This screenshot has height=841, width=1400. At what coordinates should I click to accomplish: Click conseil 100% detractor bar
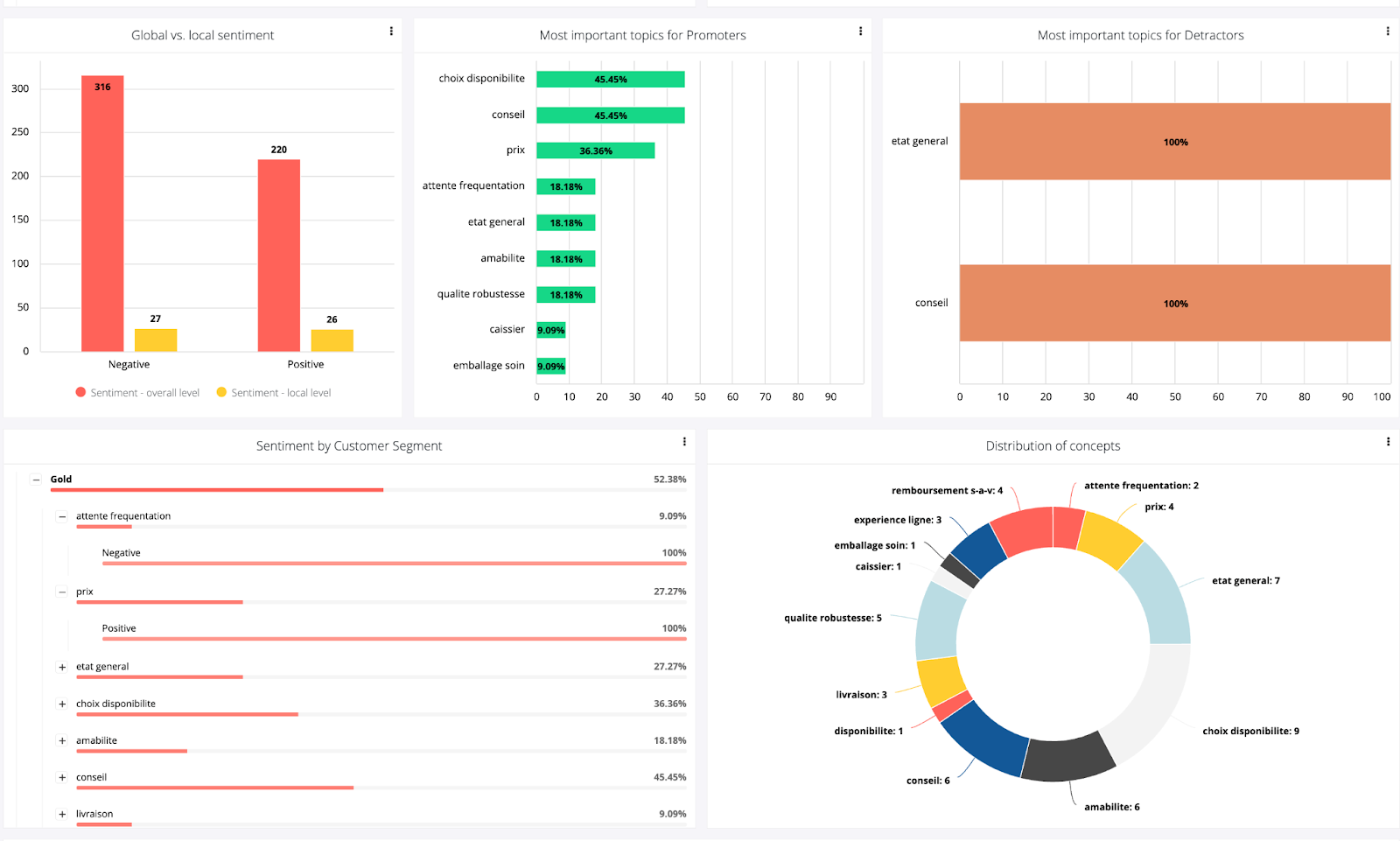click(1175, 303)
